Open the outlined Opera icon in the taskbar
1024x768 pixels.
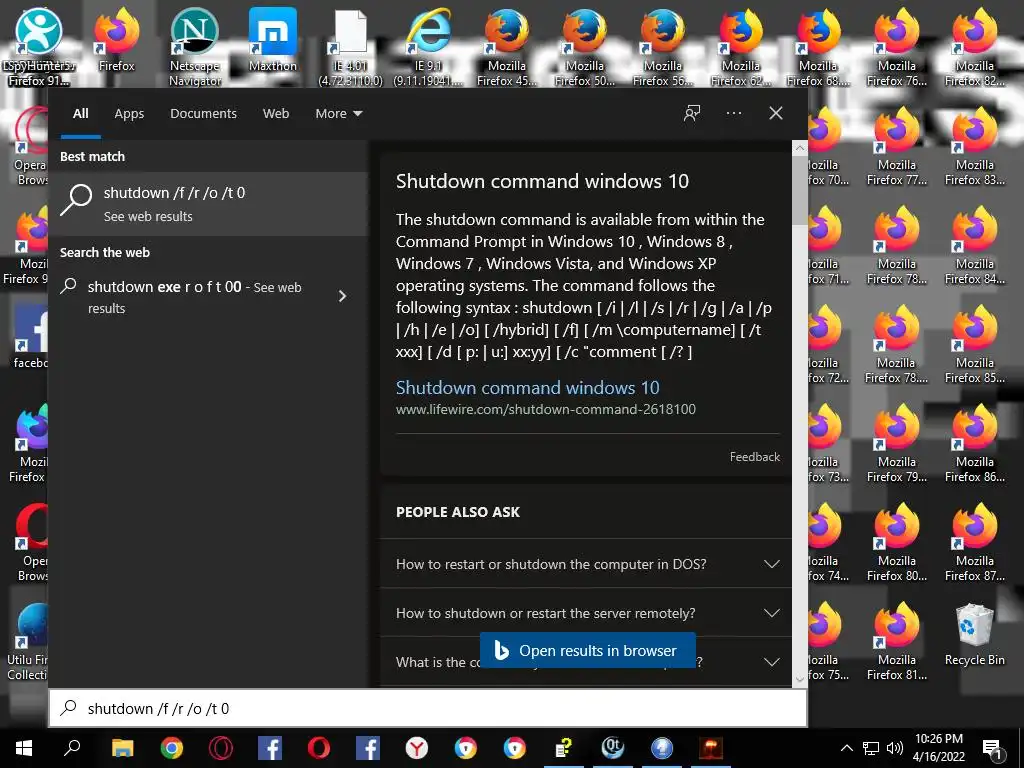pyautogui.click(x=221, y=748)
